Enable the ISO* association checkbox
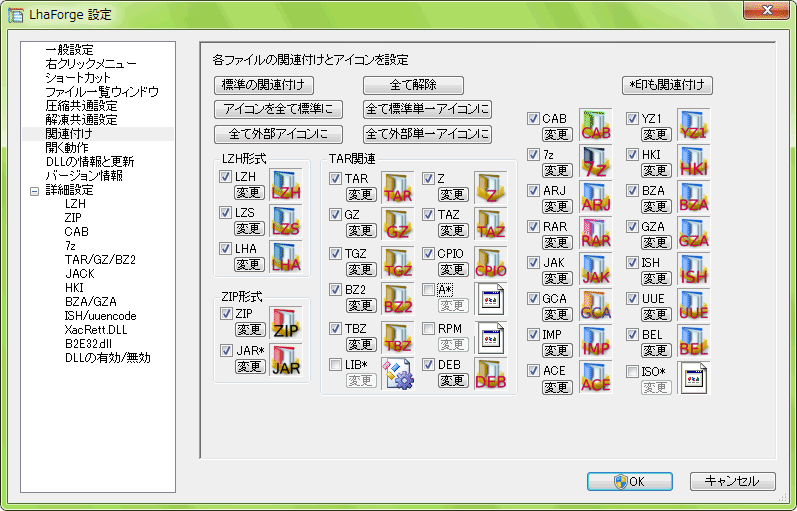The image size is (797, 511). tap(632, 371)
